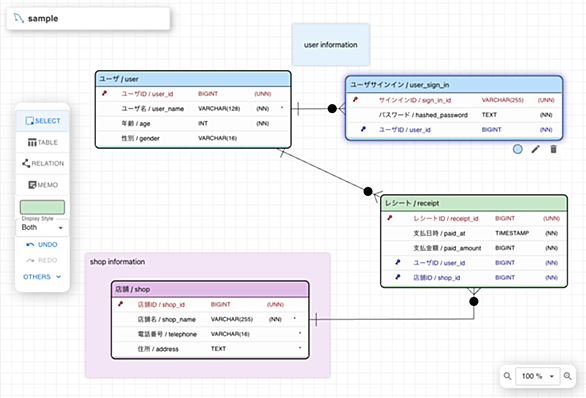This screenshot has height=398, width=586.
Task: Delete table with the trash icon
Action: click(553, 149)
